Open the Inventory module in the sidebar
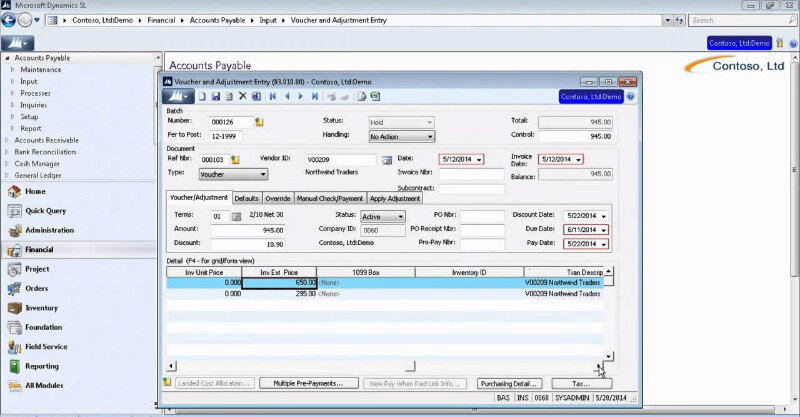 click(x=41, y=308)
